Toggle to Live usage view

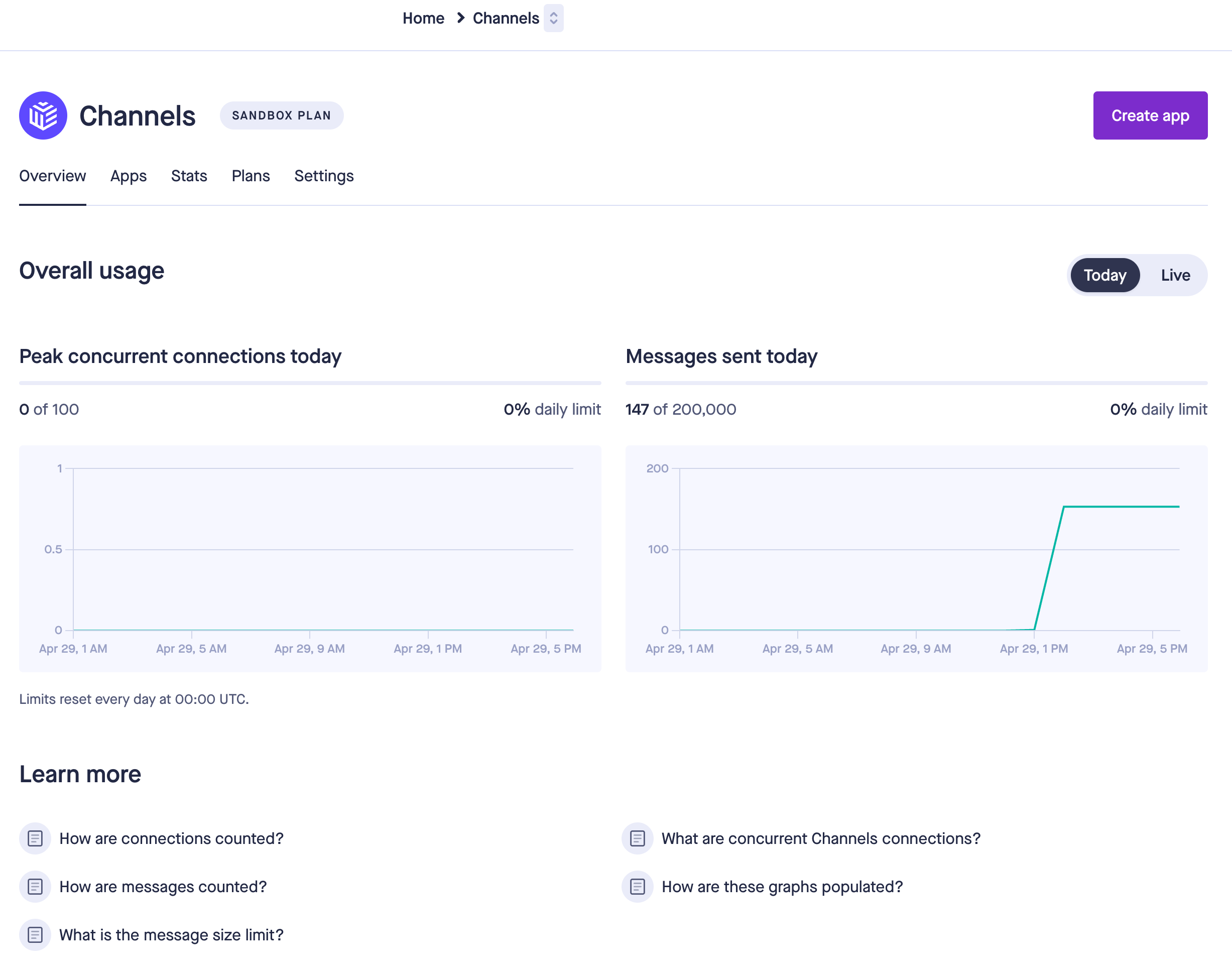[x=1175, y=274]
